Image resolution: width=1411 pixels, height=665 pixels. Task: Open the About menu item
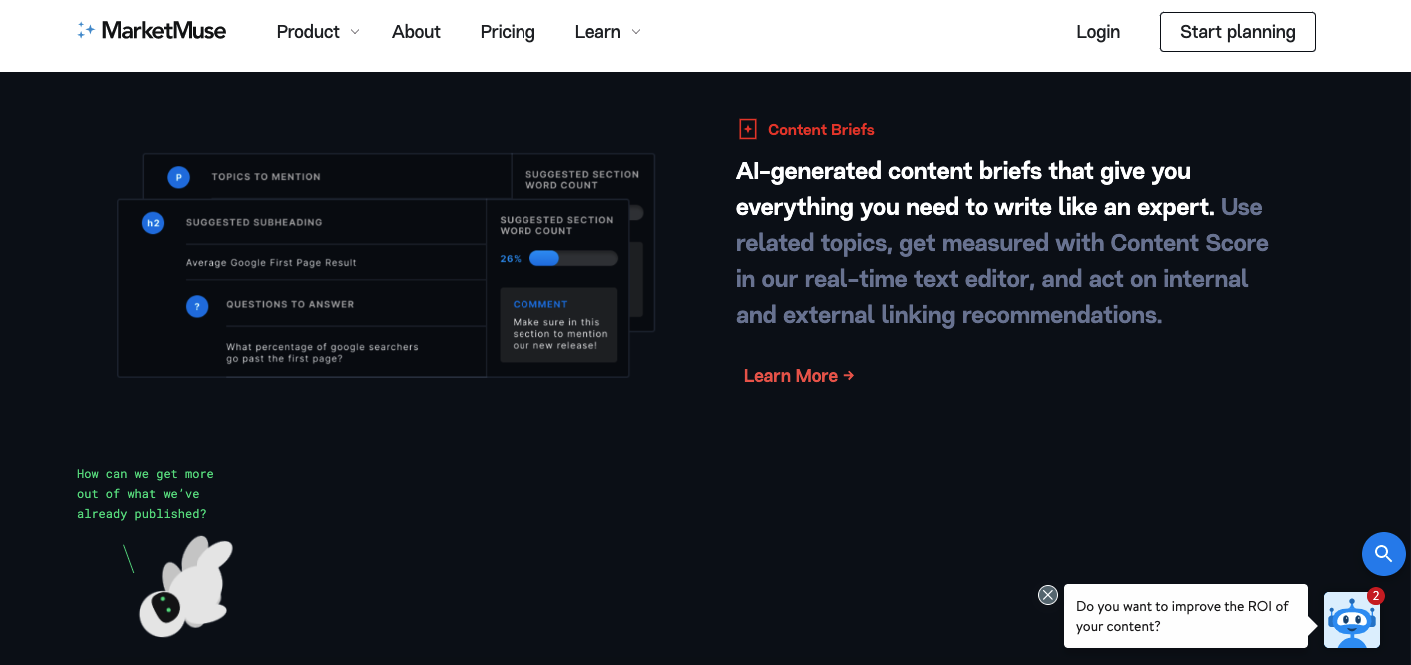(416, 31)
